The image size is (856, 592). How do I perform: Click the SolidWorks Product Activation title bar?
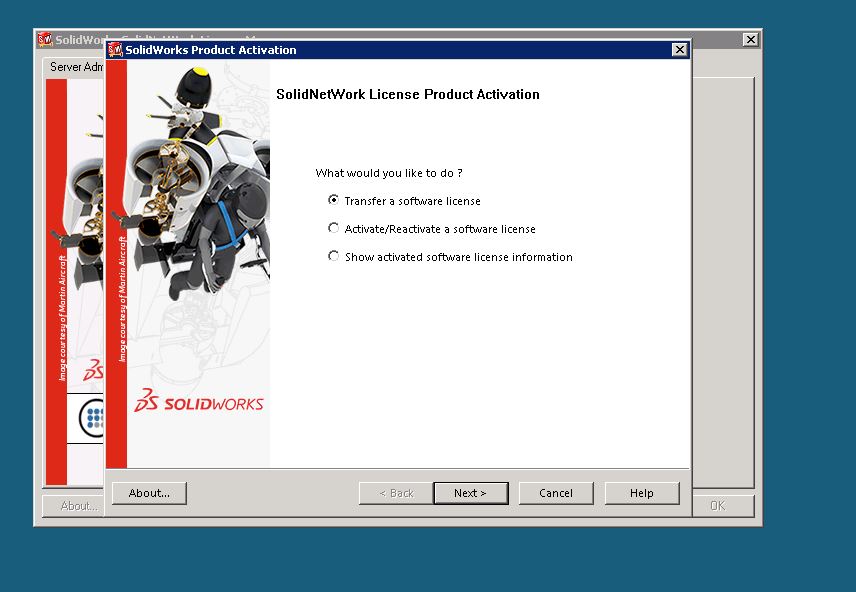tap(400, 50)
